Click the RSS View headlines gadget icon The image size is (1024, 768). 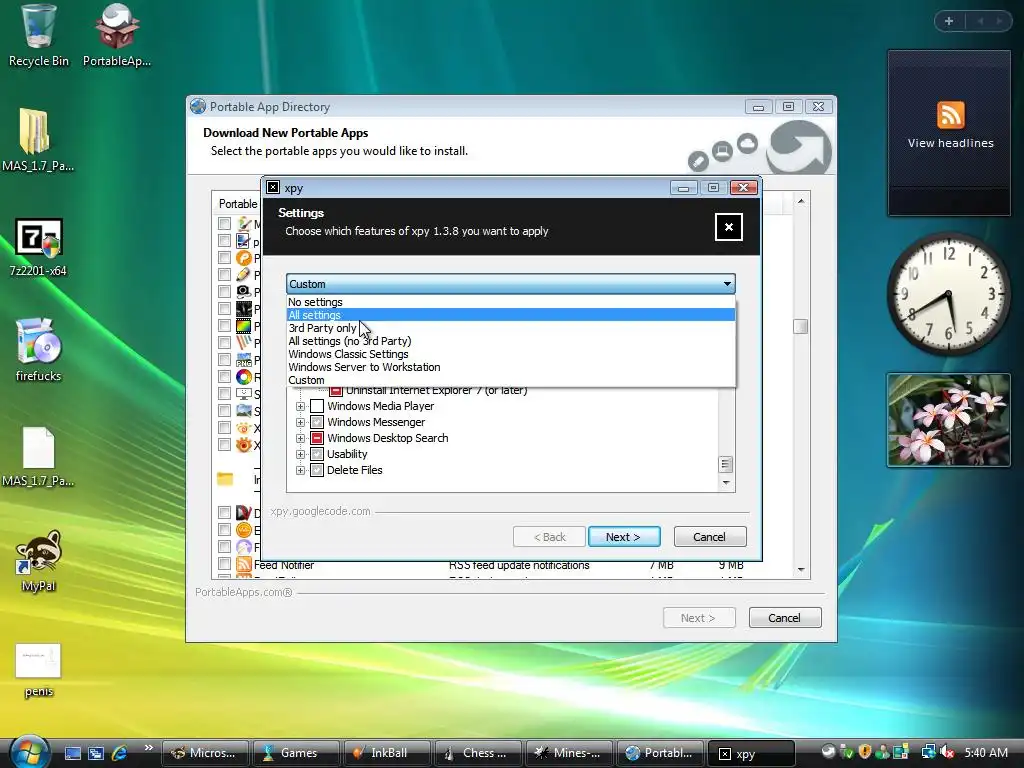pos(950,115)
